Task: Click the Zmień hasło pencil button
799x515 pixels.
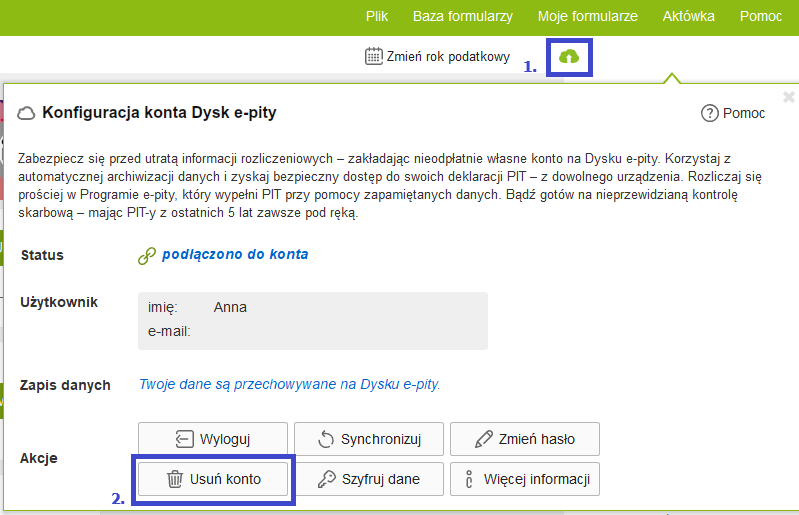Action: pyautogui.click(x=524, y=439)
